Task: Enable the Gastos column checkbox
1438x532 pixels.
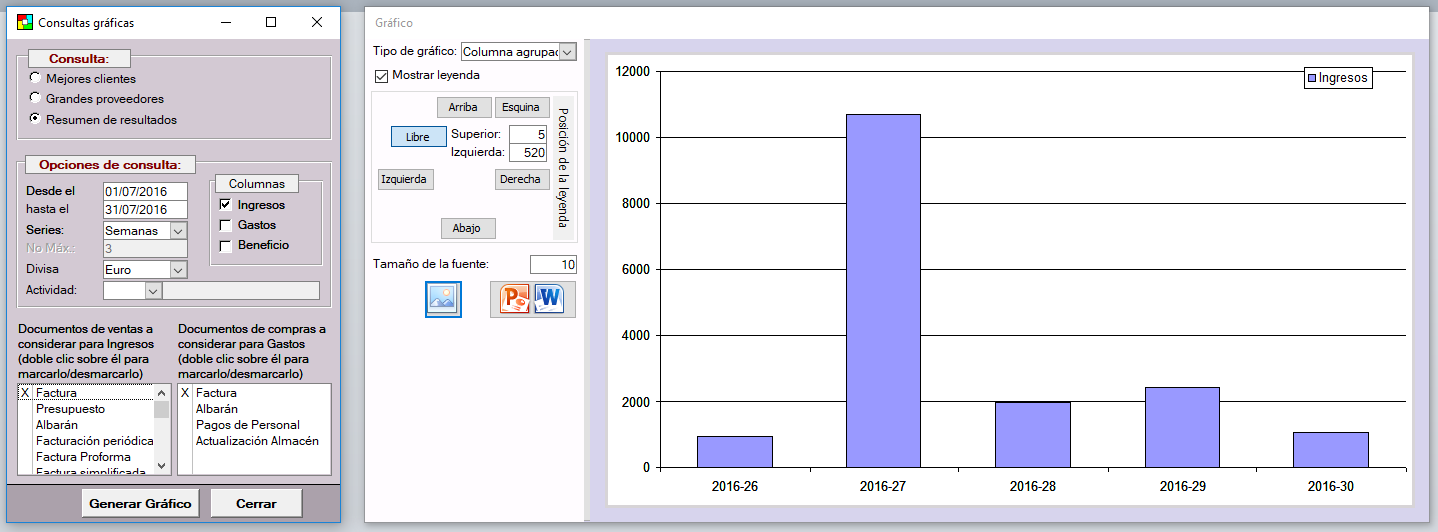Action: [225, 225]
